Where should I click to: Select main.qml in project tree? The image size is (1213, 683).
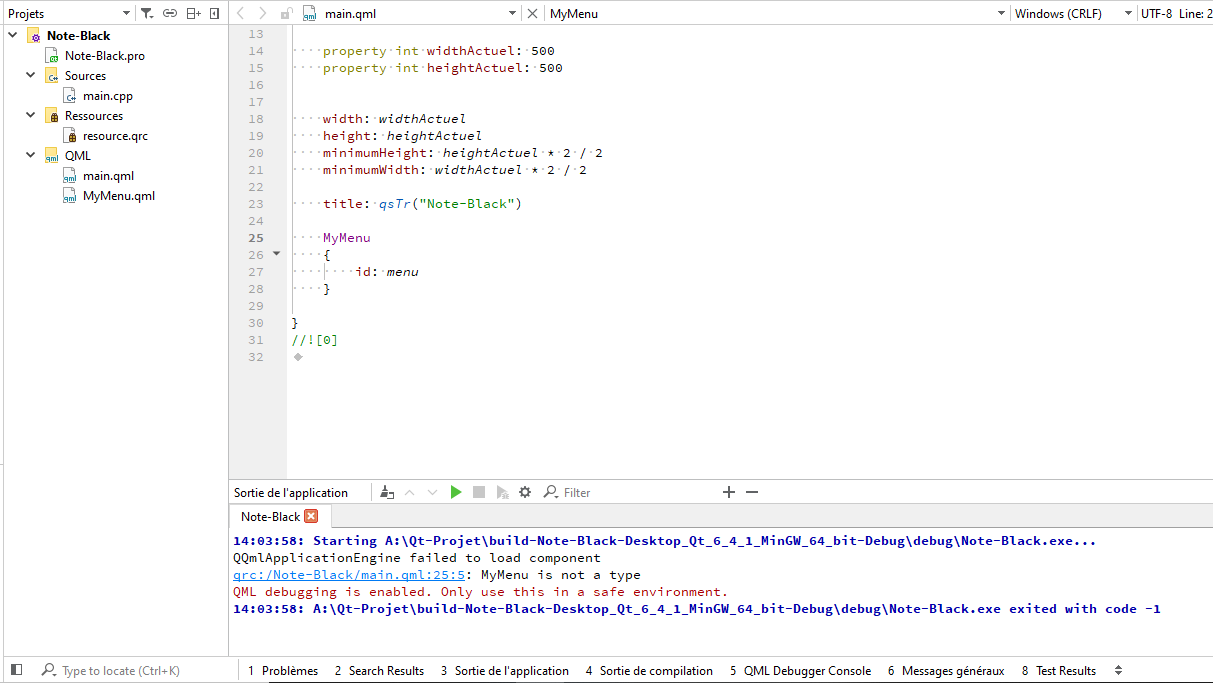coord(108,176)
